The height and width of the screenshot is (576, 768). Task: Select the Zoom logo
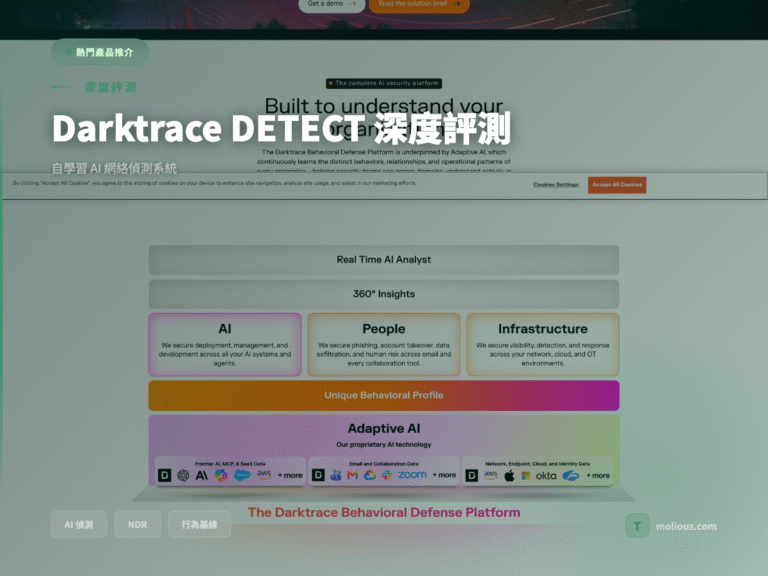412,475
